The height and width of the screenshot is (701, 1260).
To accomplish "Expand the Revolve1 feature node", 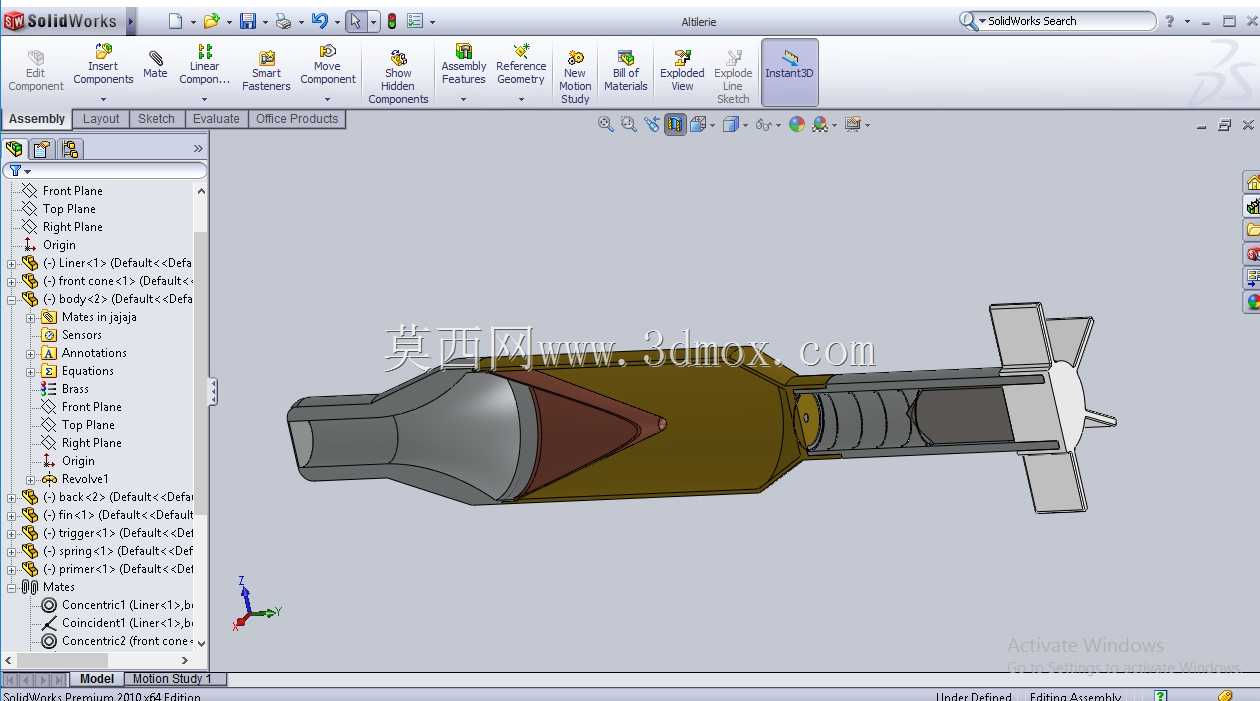I will (30, 479).
